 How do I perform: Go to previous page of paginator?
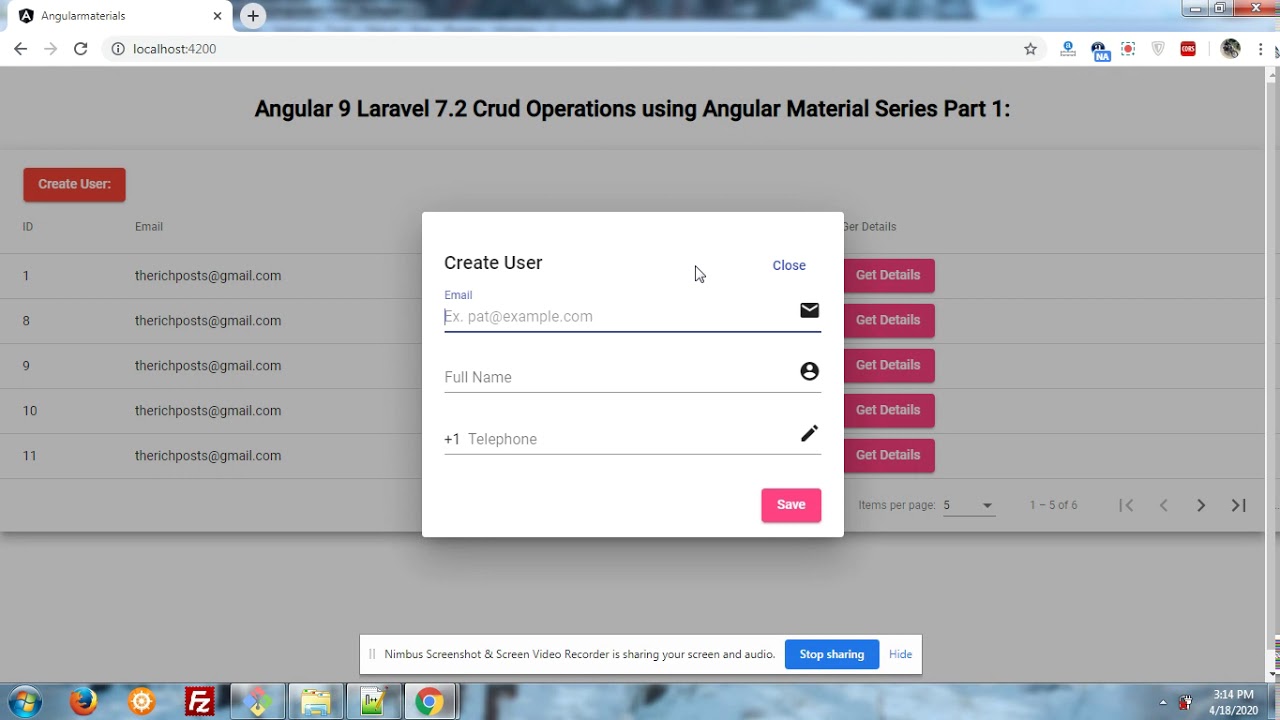pyautogui.click(x=1163, y=505)
